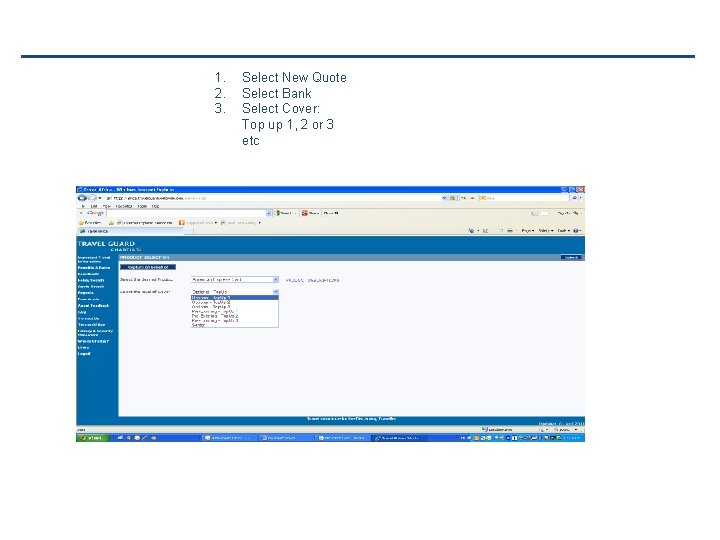Click the help icon in command bar
720x540 pixels.
(576, 231)
